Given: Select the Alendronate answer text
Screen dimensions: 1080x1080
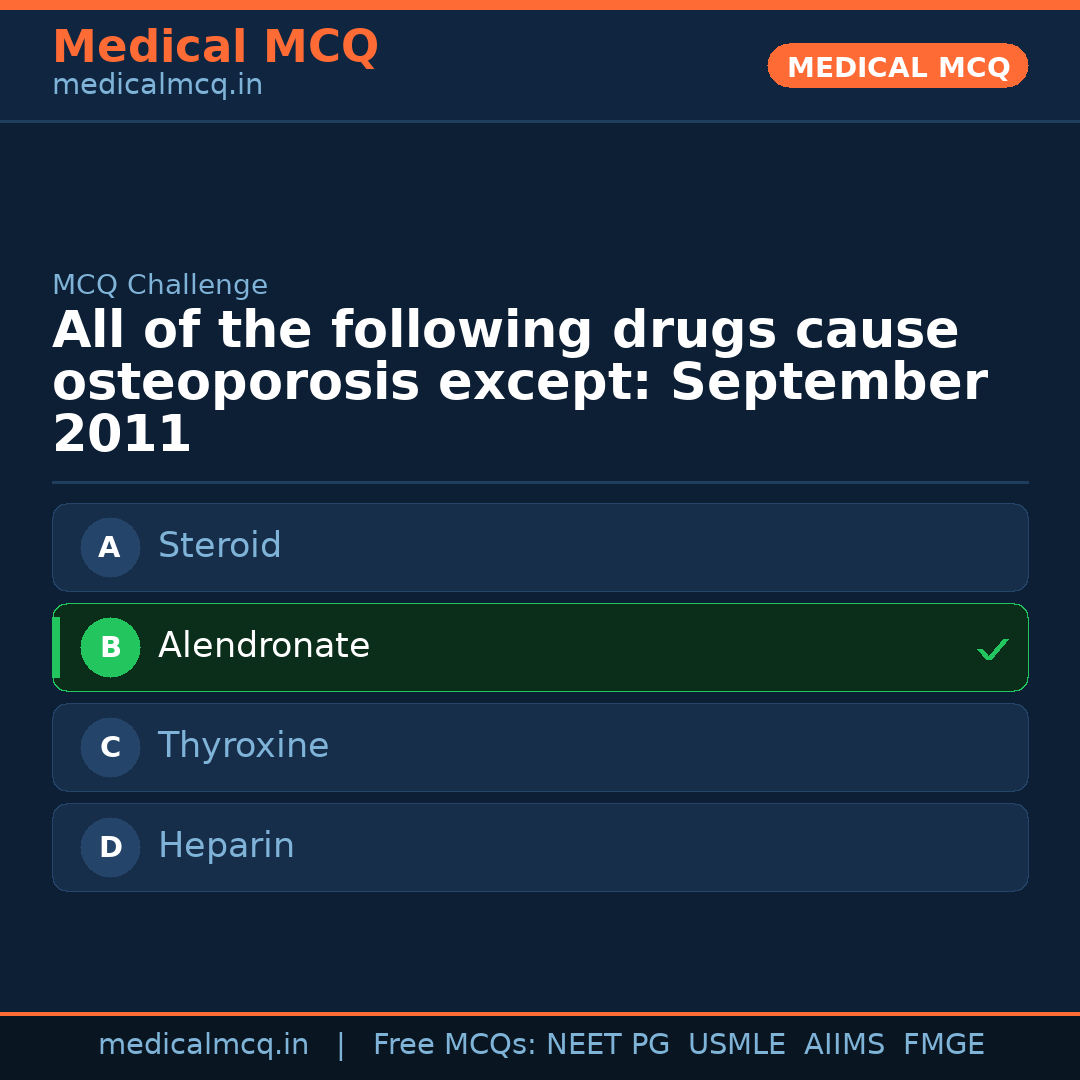Looking at the screenshot, I should 264,646.
